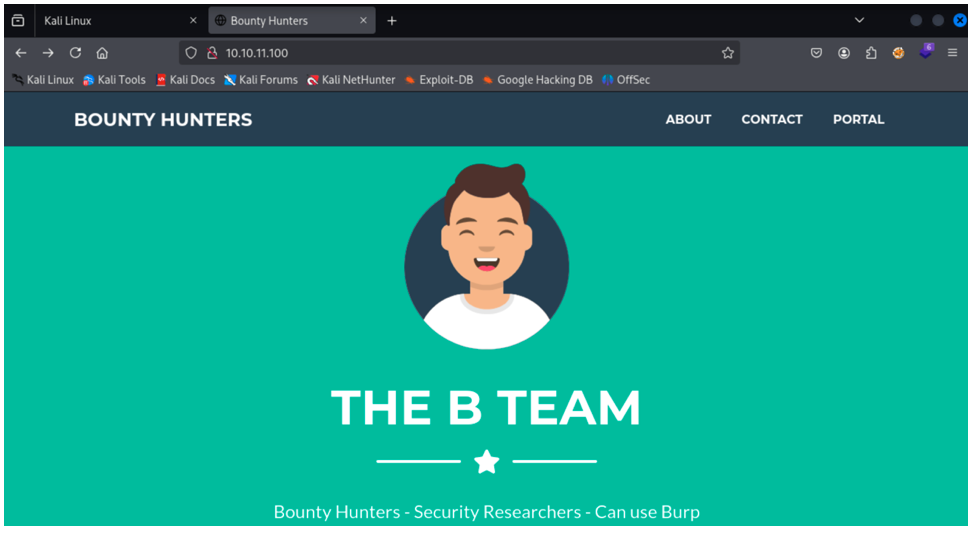Viewport: 974px width, 533px height.
Task: Open the Kali NetHunter bookmark
Action: 351,80
